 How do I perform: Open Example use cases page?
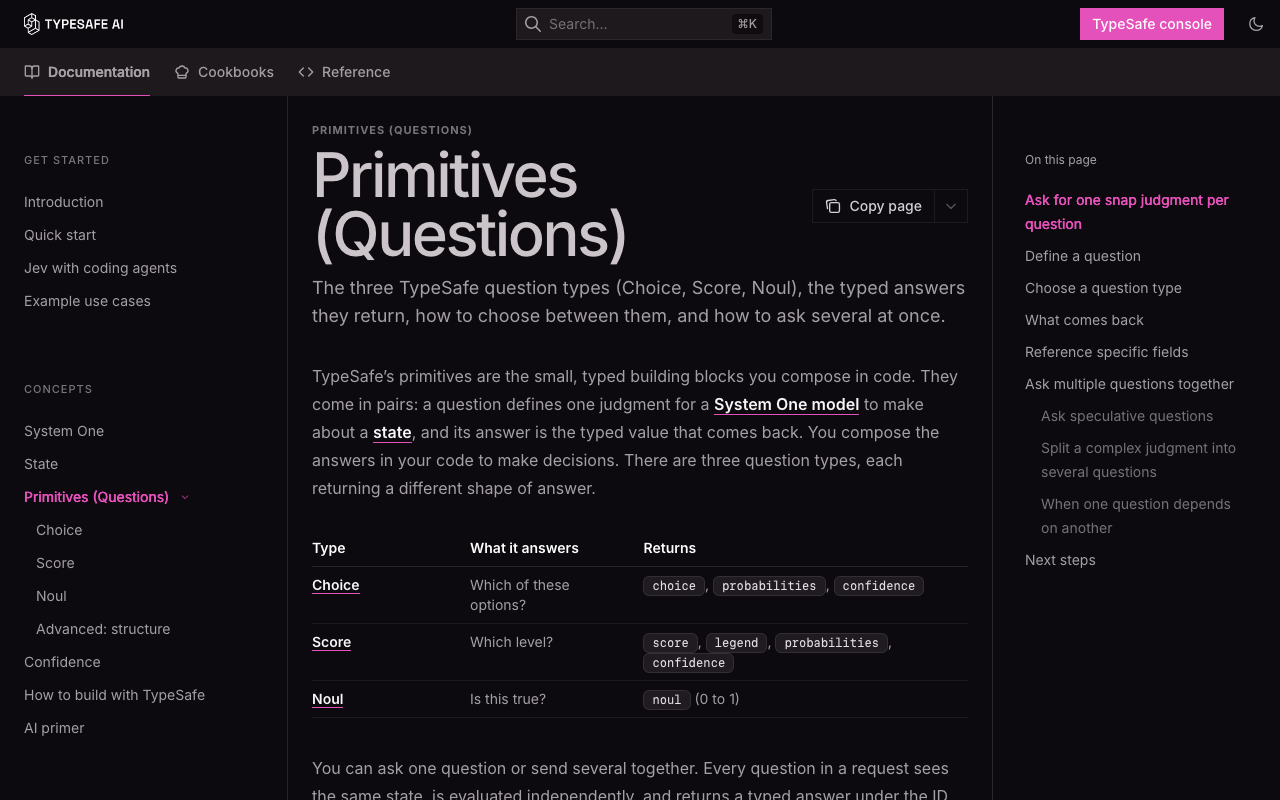click(x=87, y=301)
